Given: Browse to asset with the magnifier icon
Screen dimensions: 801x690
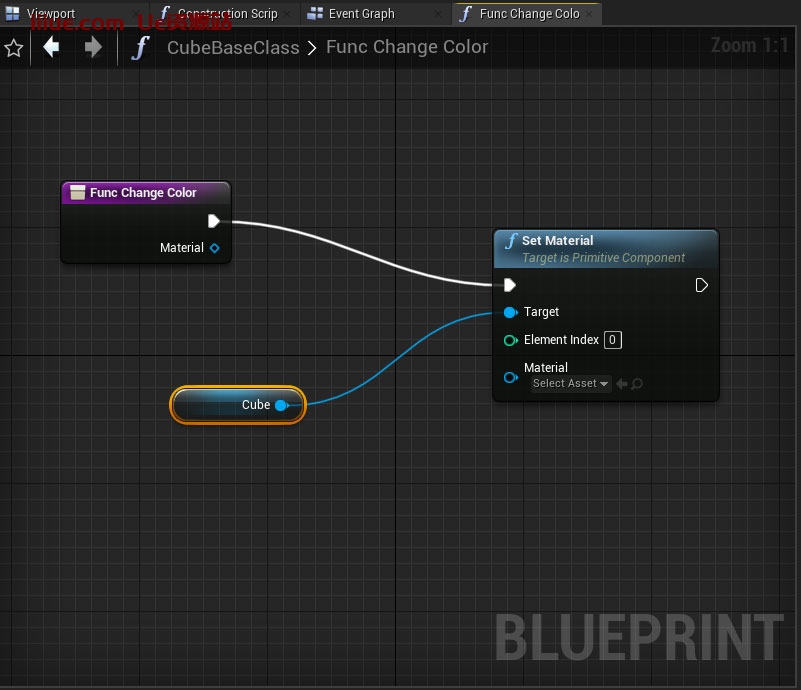Looking at the screenshot, I should (637, 384).
